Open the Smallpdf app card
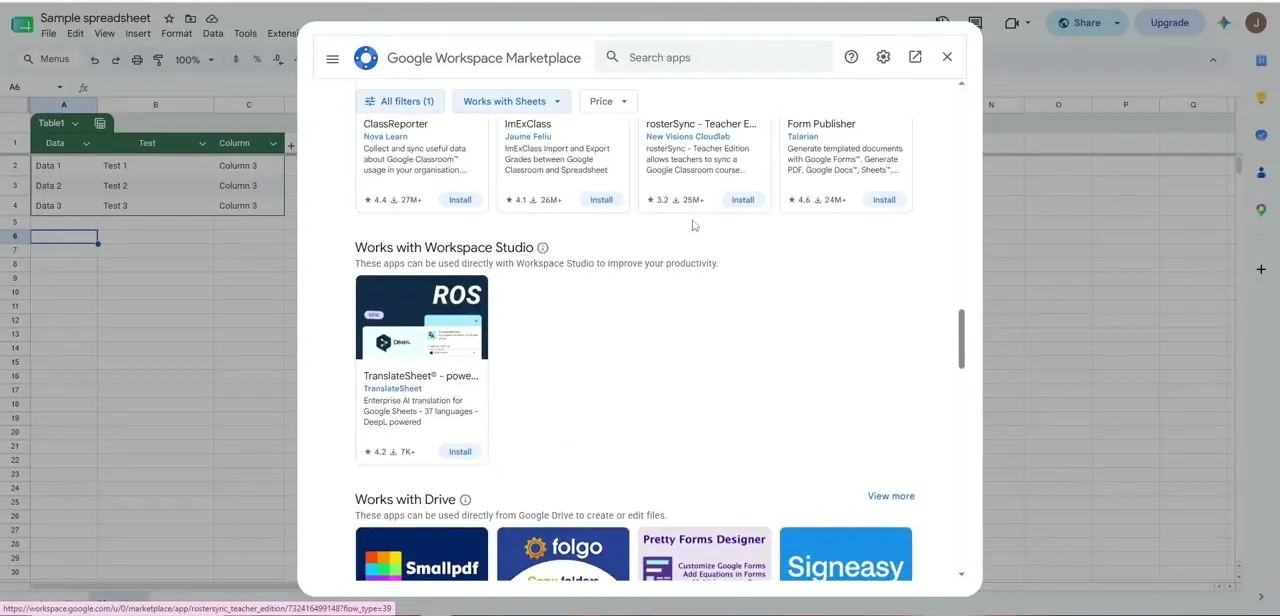Image resolution: width=1280 pixels, height=616 pixels. point(422,554)
